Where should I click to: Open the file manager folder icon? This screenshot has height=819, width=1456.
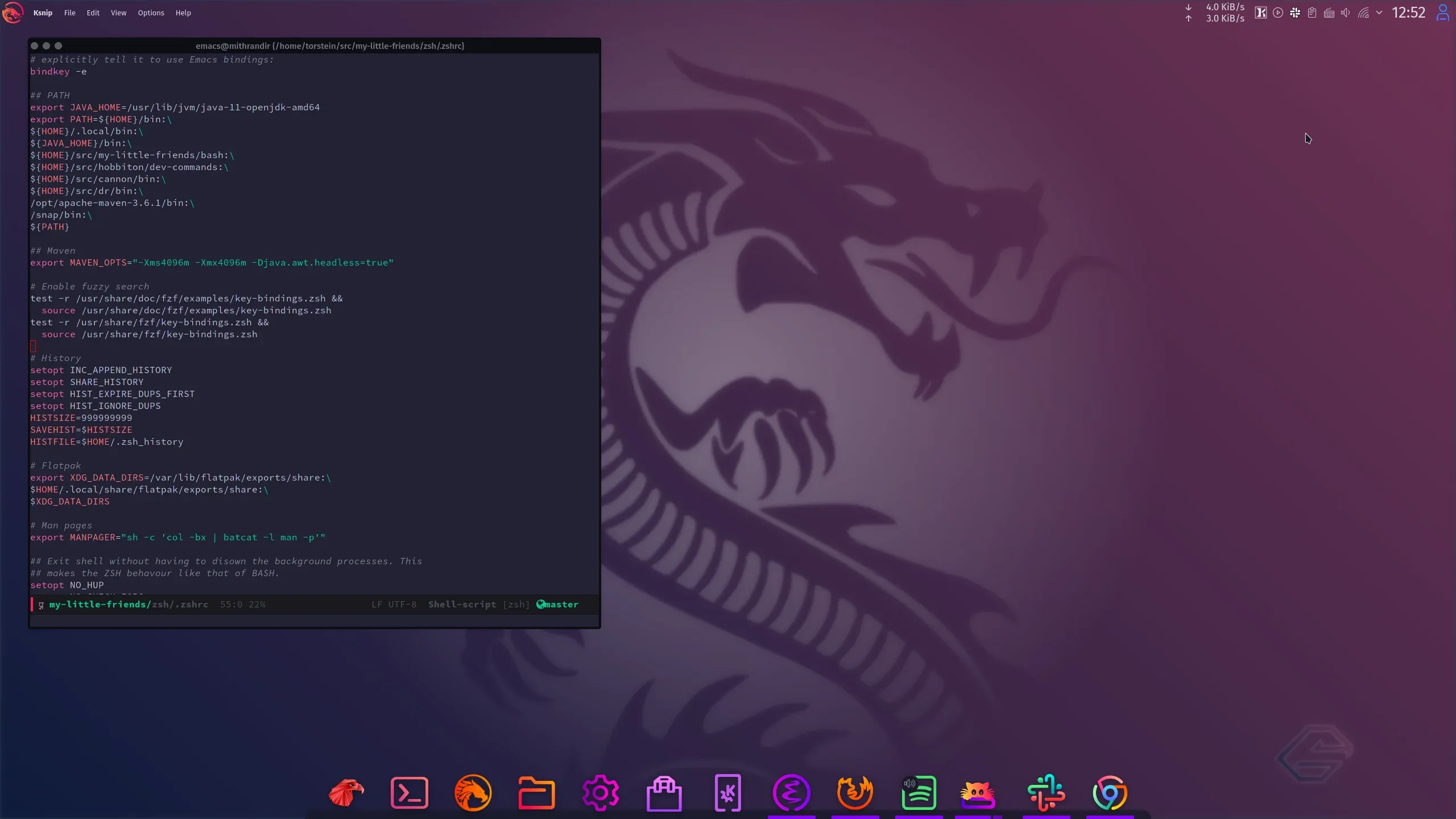click(x=536, y=792)
